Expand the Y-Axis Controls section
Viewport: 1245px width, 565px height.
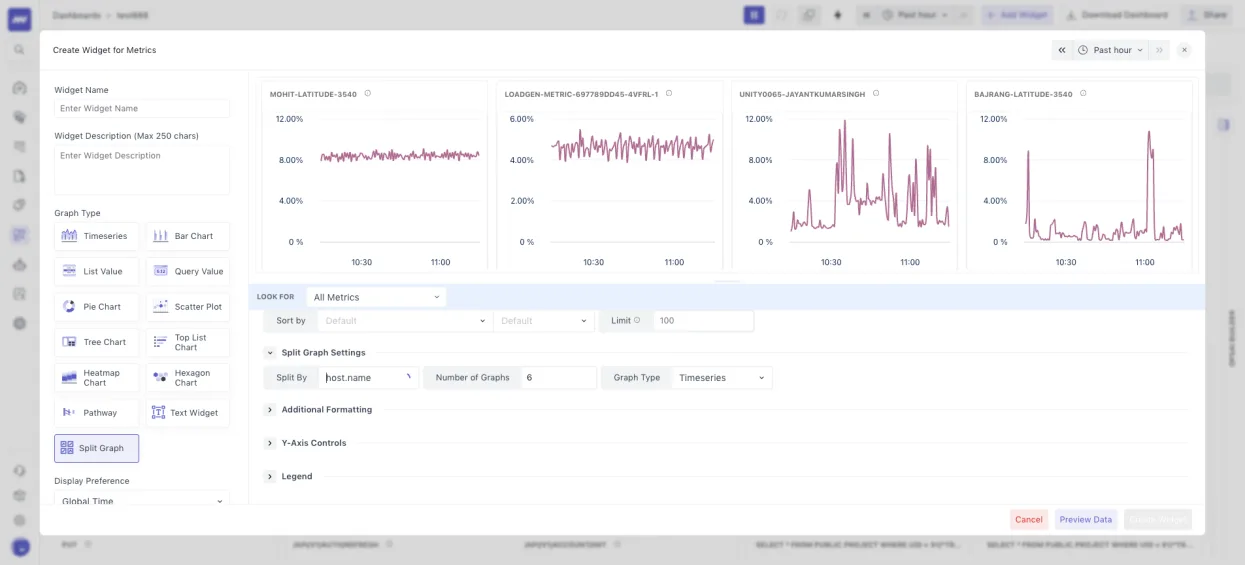(x=270, y=443)
